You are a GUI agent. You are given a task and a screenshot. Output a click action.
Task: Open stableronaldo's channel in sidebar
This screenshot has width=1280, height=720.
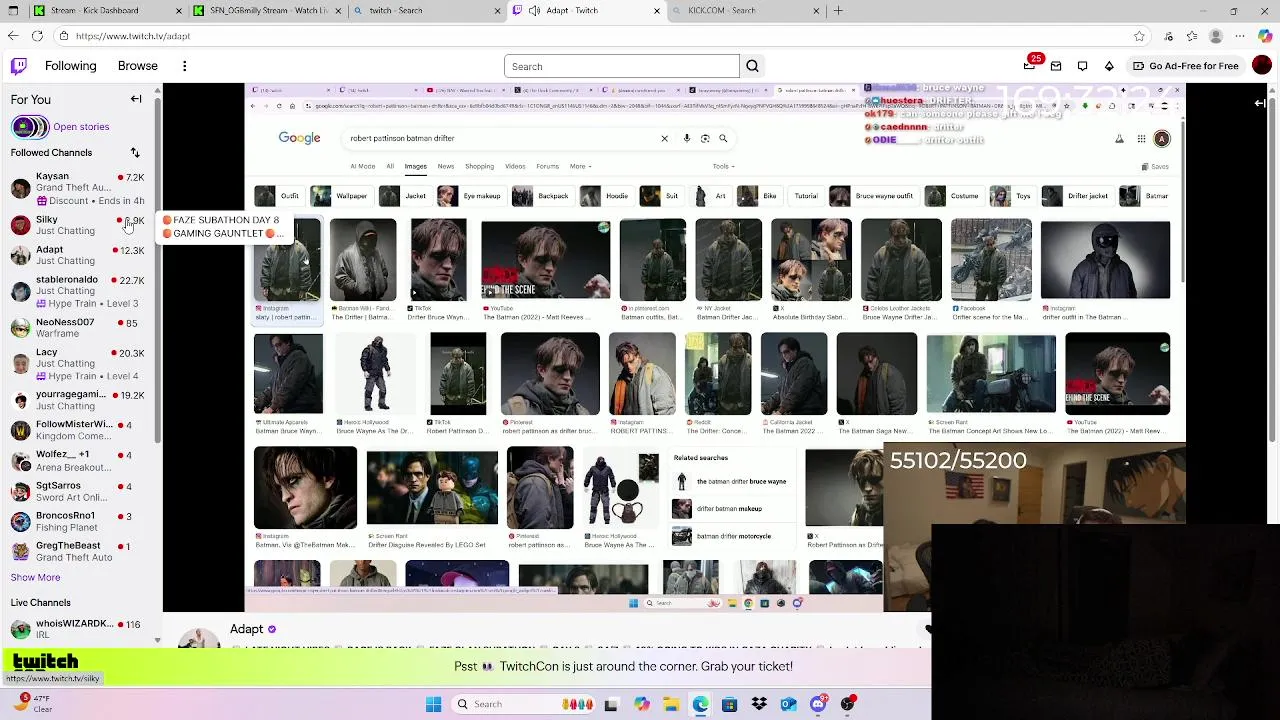coord(78,291)
